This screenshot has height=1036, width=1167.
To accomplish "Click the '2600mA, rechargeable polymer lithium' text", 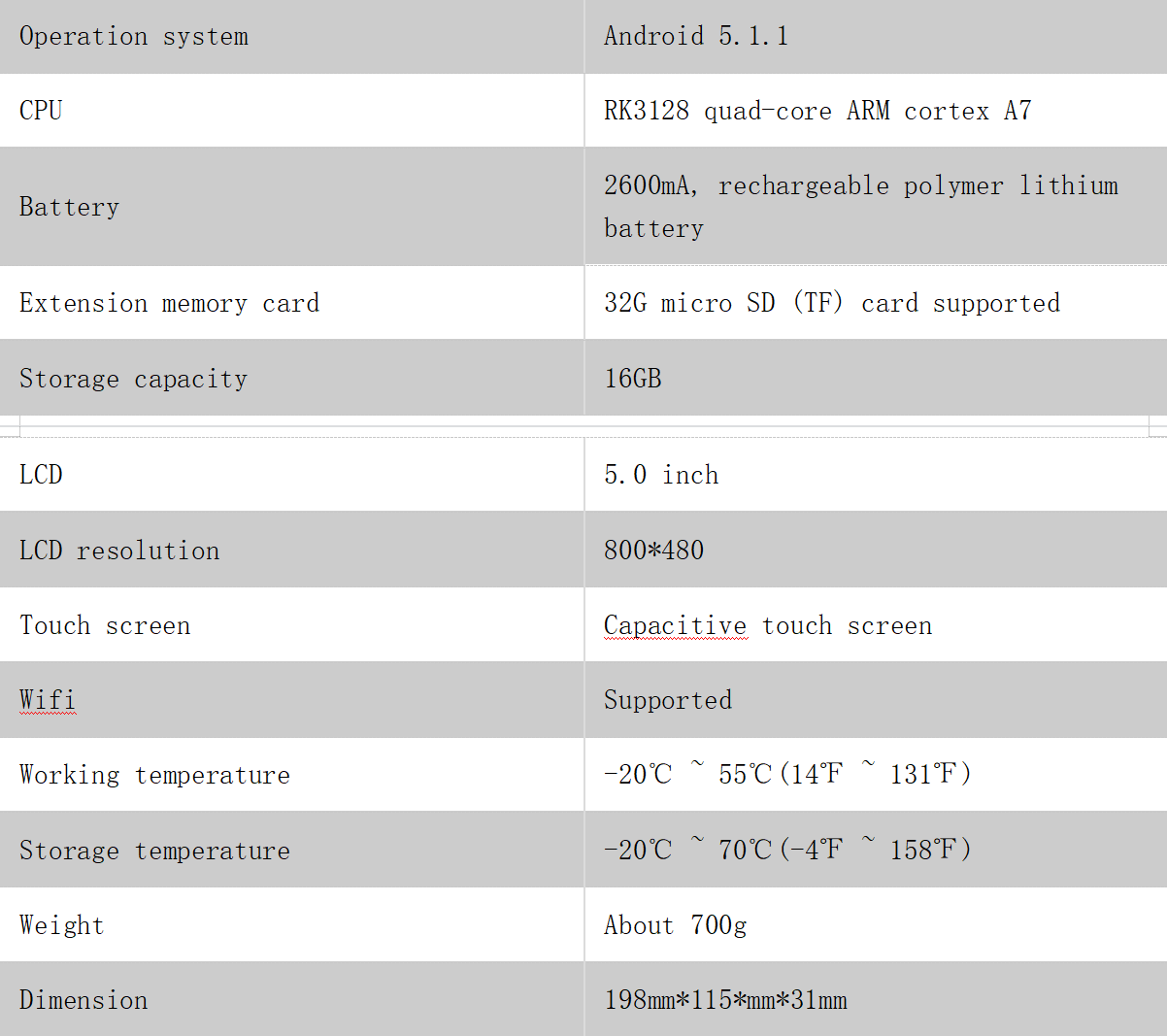I will [x=861, y=185].
